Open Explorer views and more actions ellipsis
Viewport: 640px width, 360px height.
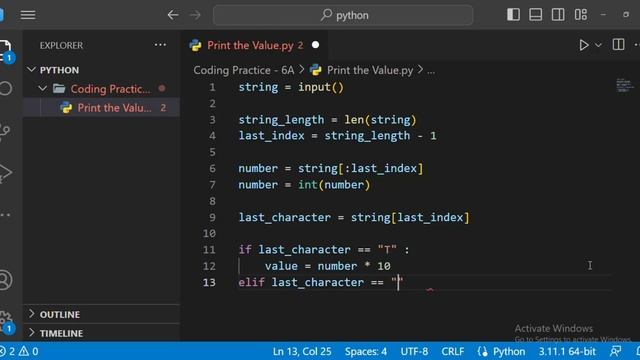(160, 45)
